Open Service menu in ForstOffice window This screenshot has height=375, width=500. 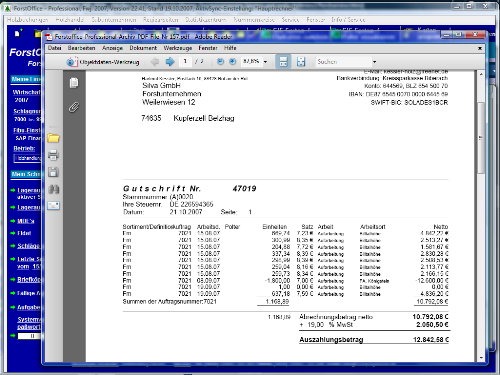pos(290,20)
